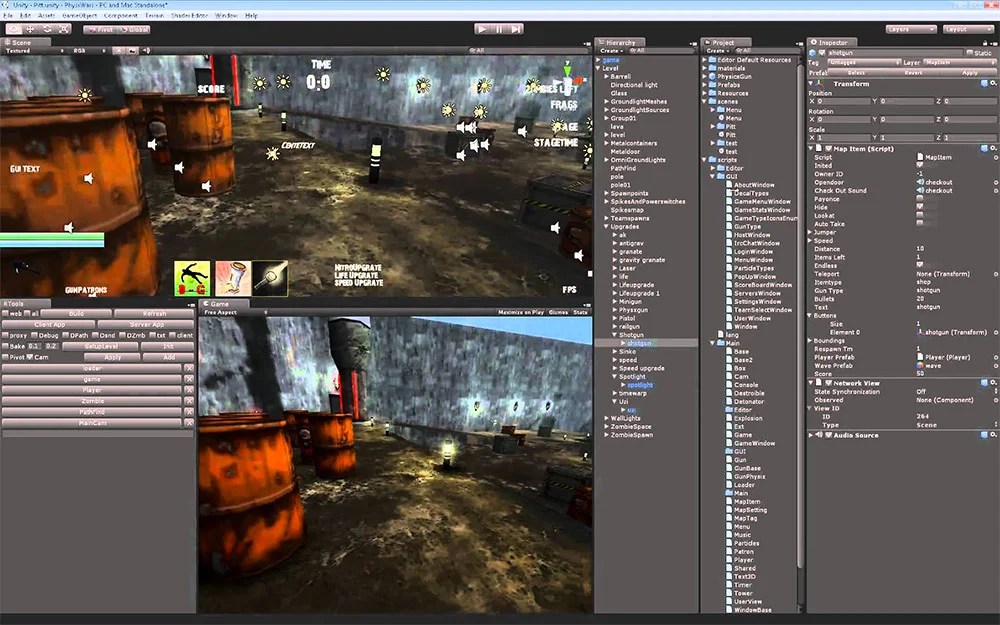This screenshot has height=625, width=1000.
Task: Expand the Prefabs folder in Project
Action: (x=705, y=85)
